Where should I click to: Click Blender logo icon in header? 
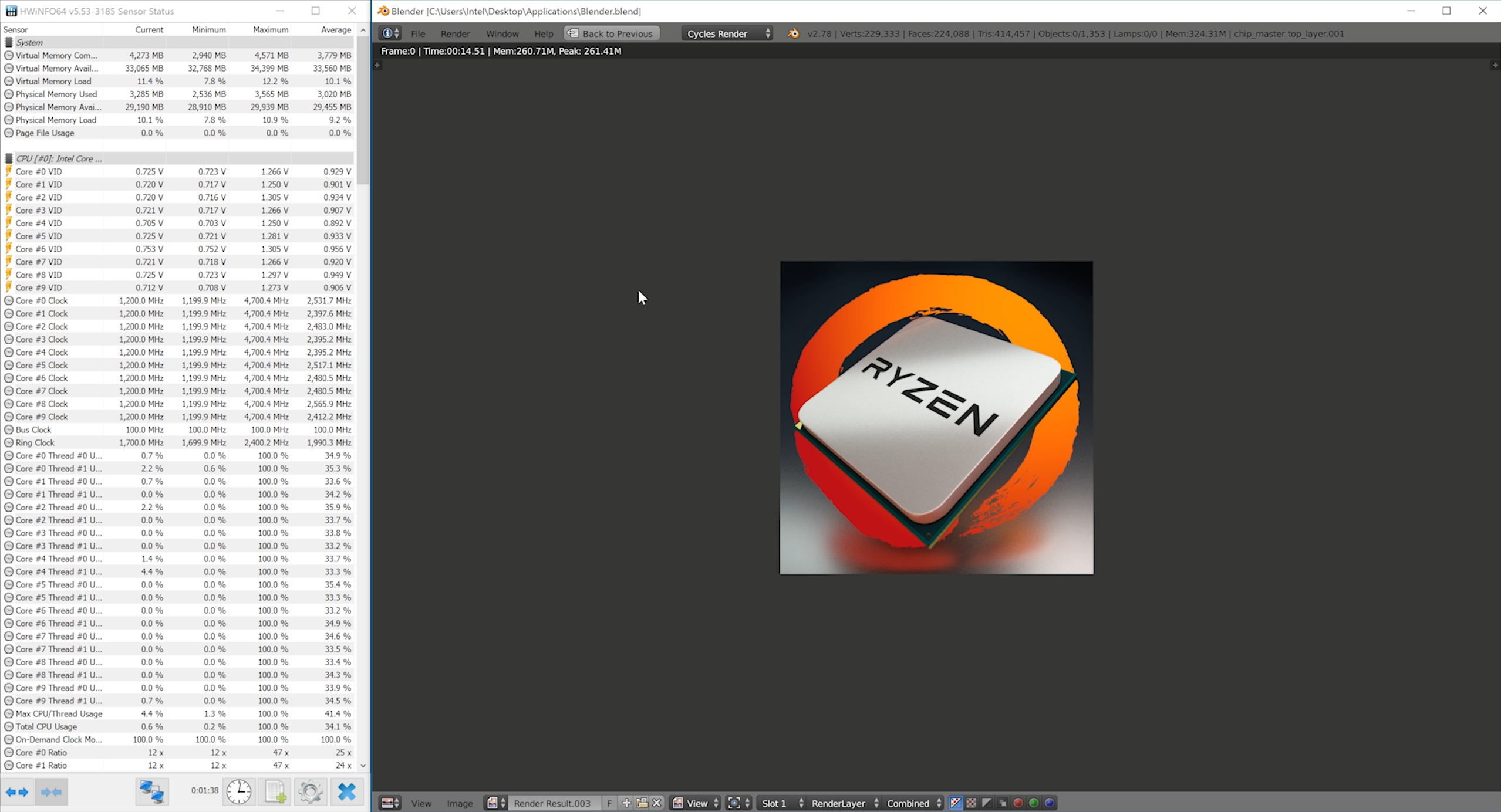(x=793, y=33)
